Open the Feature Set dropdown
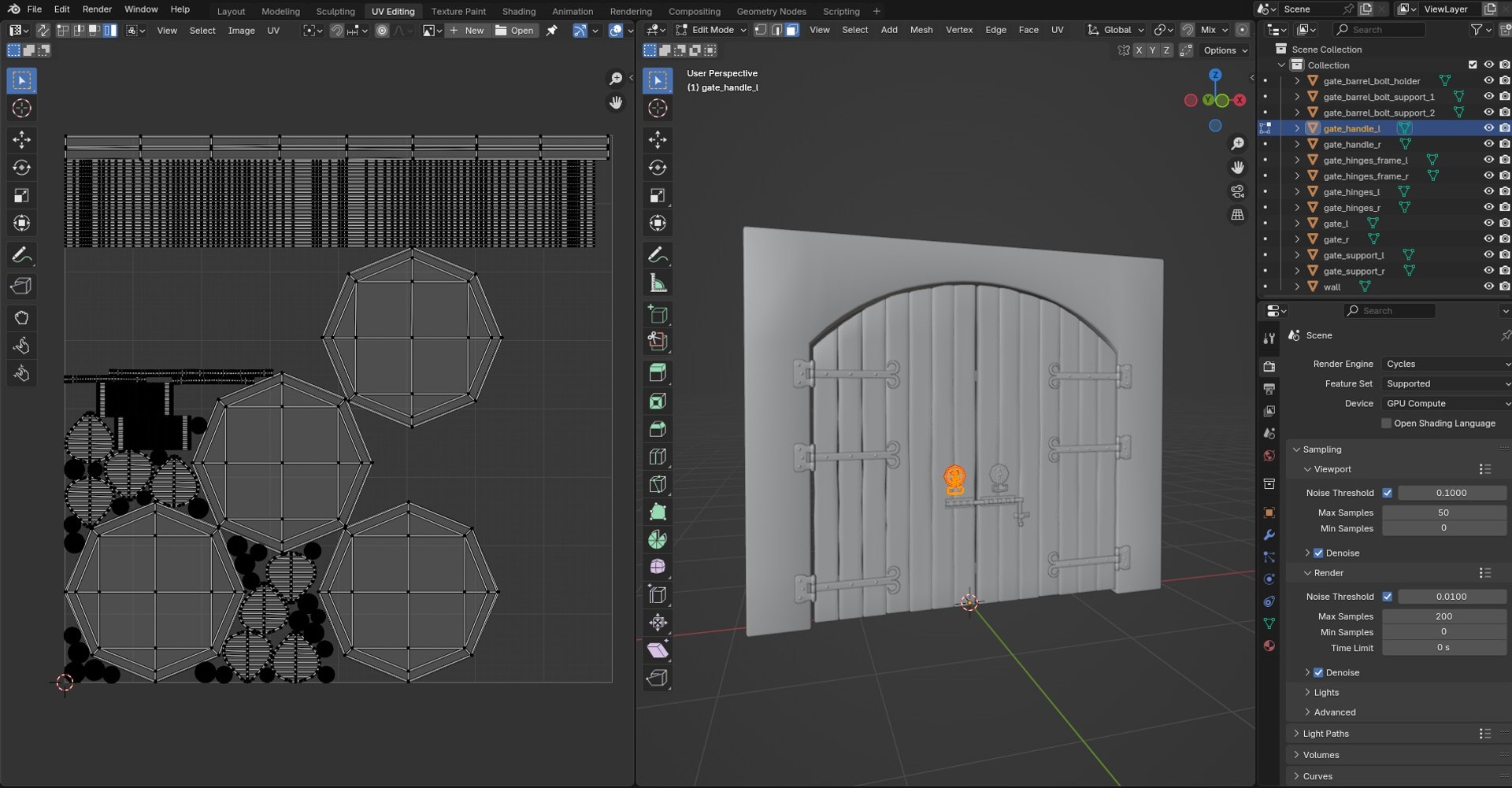Screen dimensions: 1512x788 1447,383
